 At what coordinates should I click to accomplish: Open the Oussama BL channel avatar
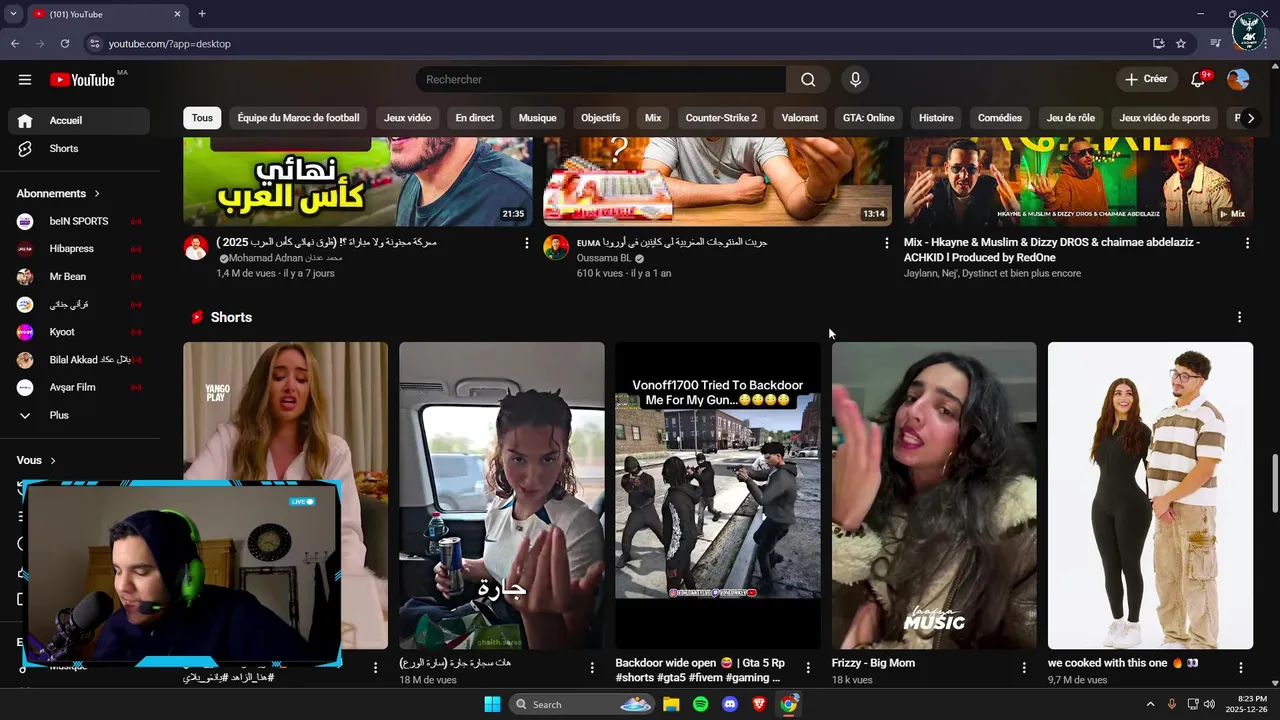click(556, 248)
